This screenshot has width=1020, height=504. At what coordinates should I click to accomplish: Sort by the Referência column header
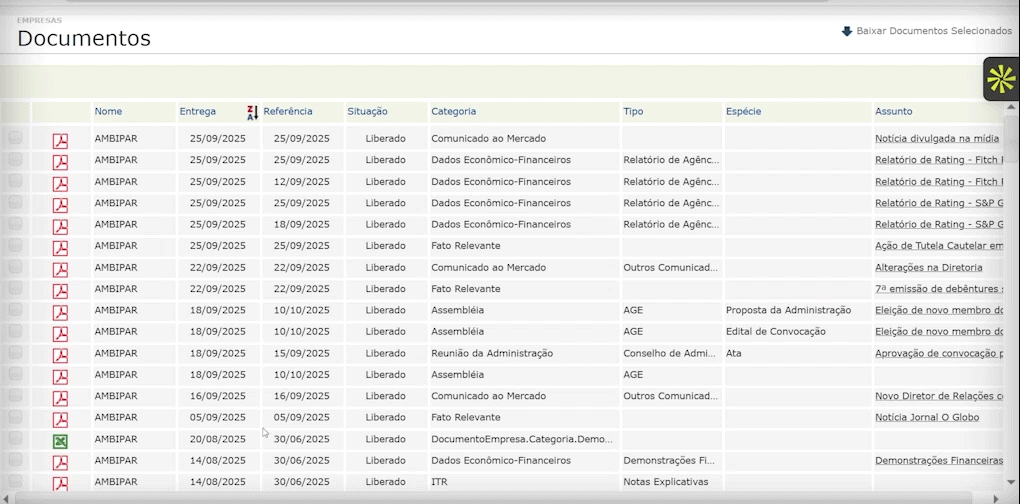point(288,111)
